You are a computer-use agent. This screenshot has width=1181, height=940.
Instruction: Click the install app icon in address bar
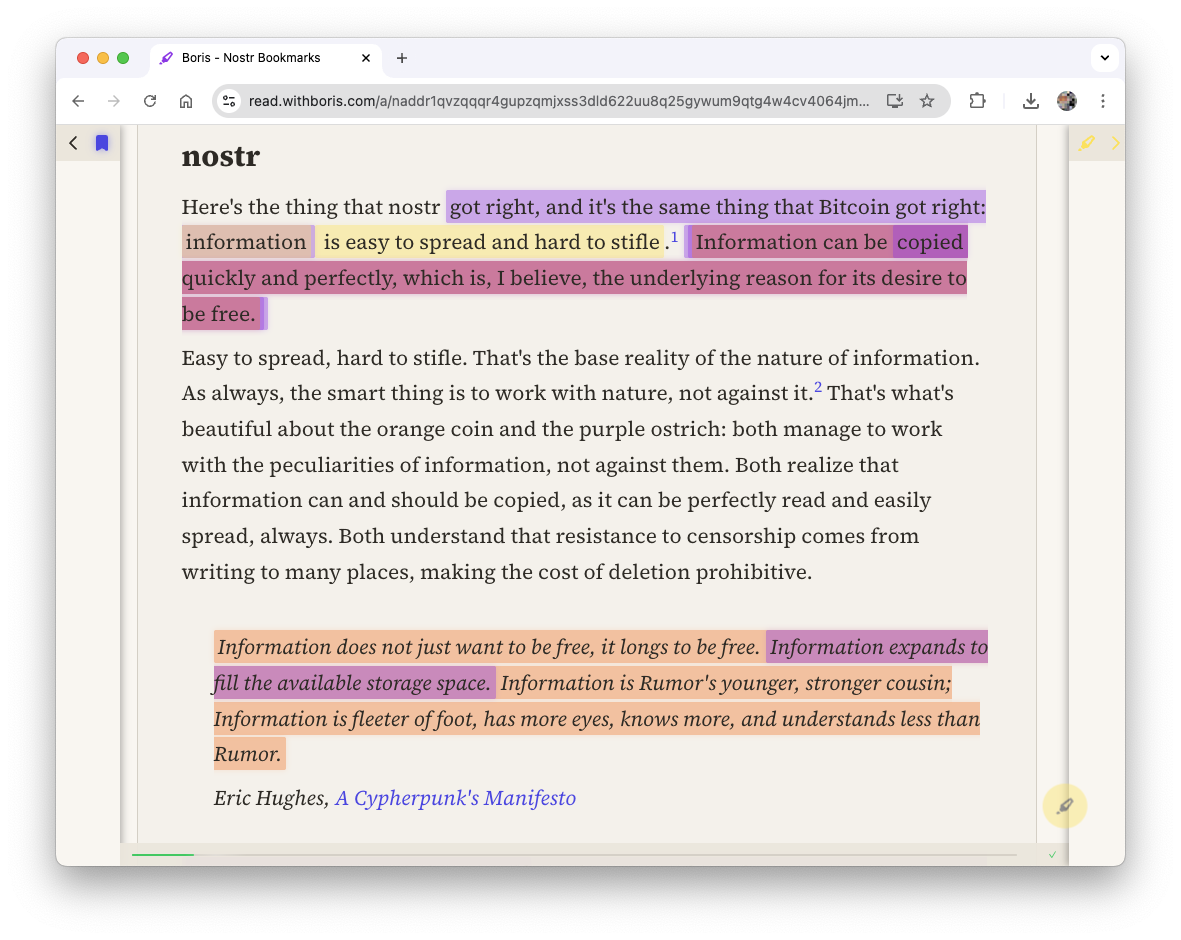[895, 101]
